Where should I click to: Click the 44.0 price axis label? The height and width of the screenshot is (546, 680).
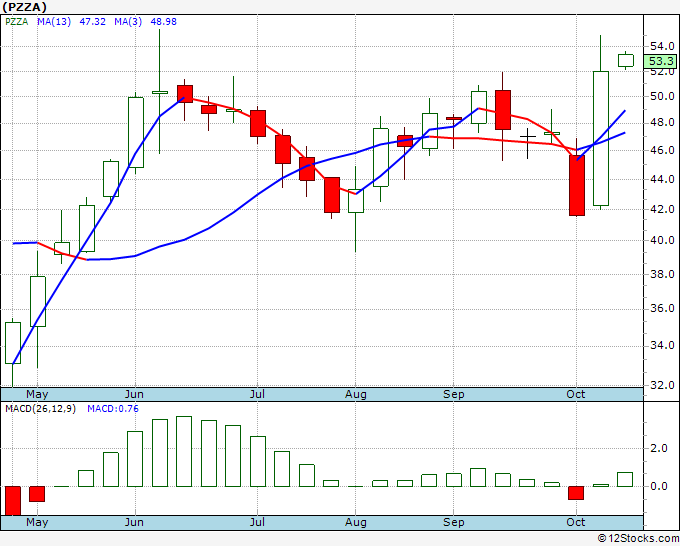click(662, 179)
